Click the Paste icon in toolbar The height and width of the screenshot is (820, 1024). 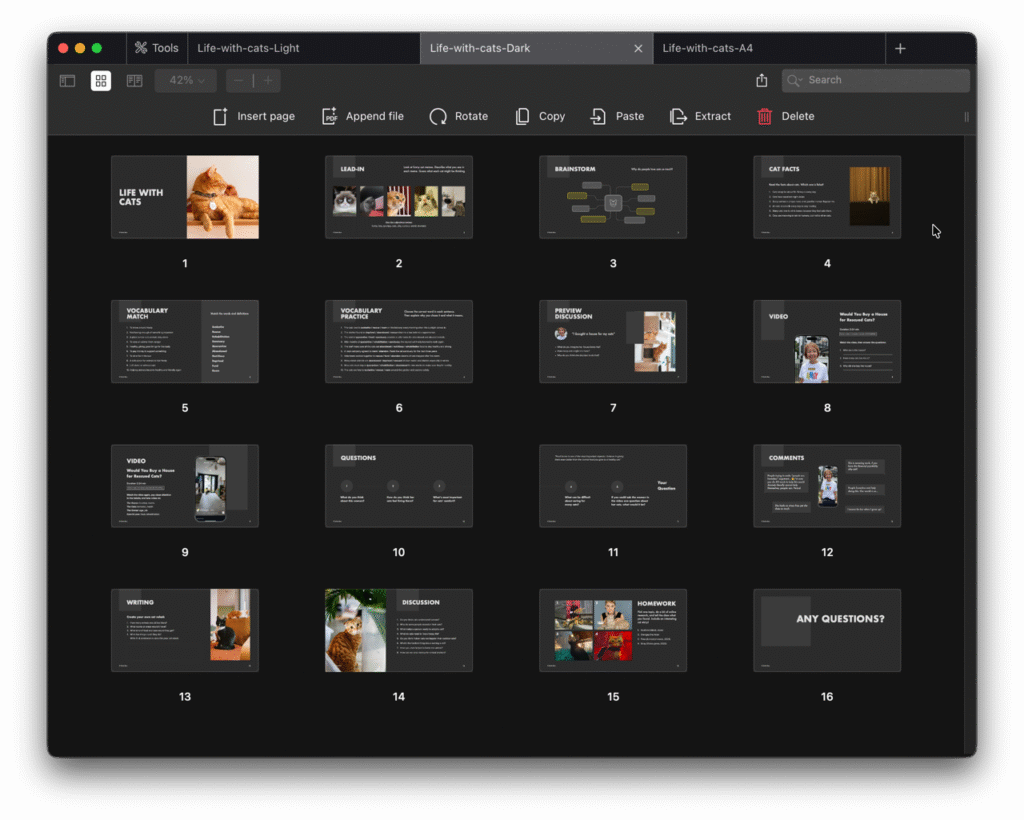598,117
